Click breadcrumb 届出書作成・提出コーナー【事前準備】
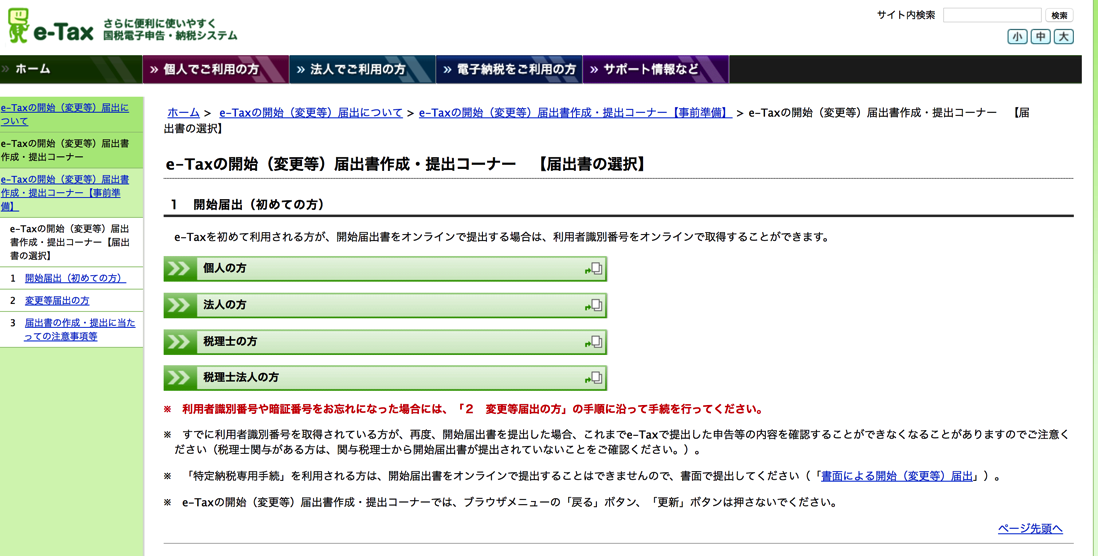Viewport: 1098px width, 556px height. (575, 113)
